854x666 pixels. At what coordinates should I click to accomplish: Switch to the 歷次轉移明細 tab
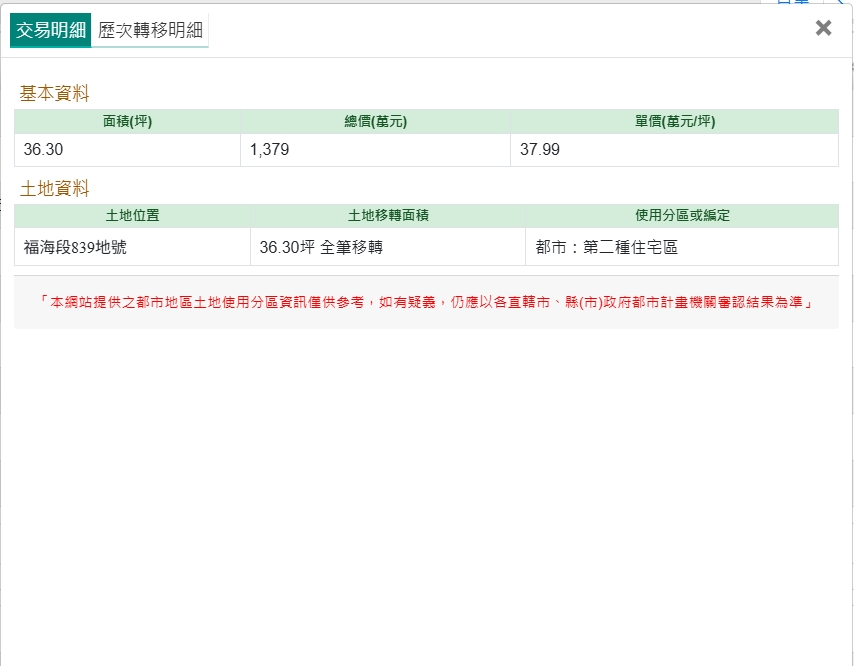150,30
